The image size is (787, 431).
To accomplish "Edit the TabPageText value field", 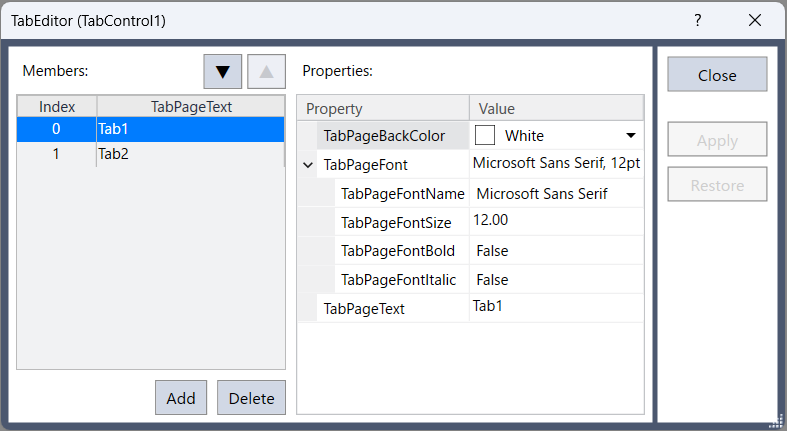I will [x=555, y=307].
